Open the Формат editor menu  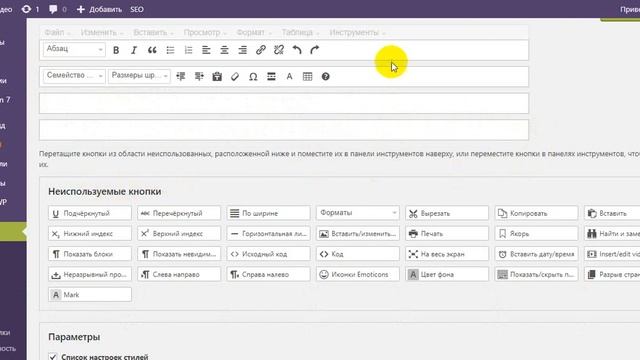(x=254, y=32)
